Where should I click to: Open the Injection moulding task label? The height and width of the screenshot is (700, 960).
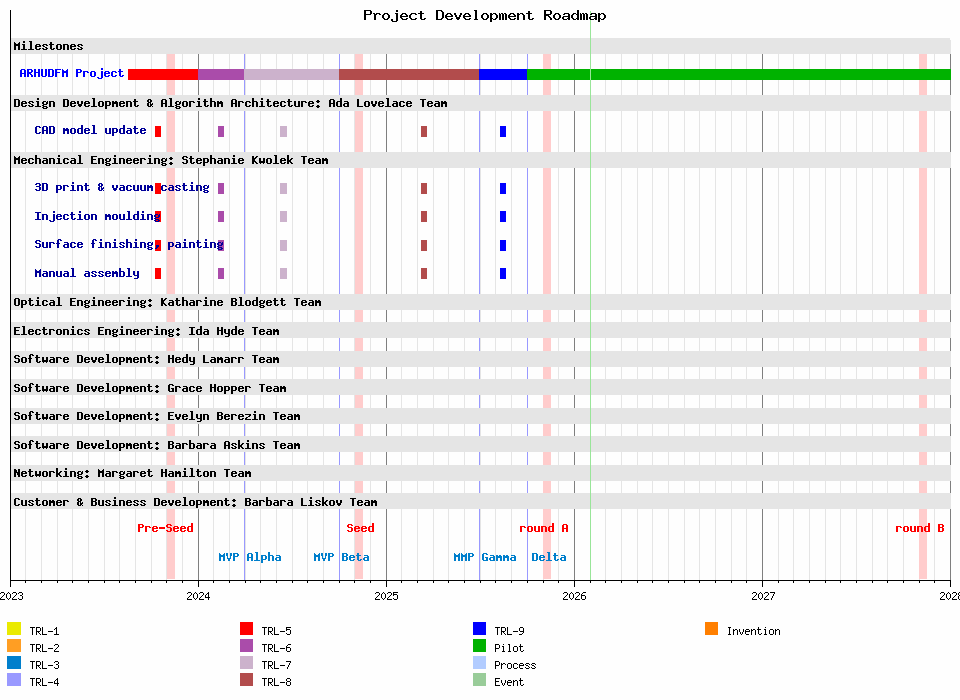click(96, 217)
